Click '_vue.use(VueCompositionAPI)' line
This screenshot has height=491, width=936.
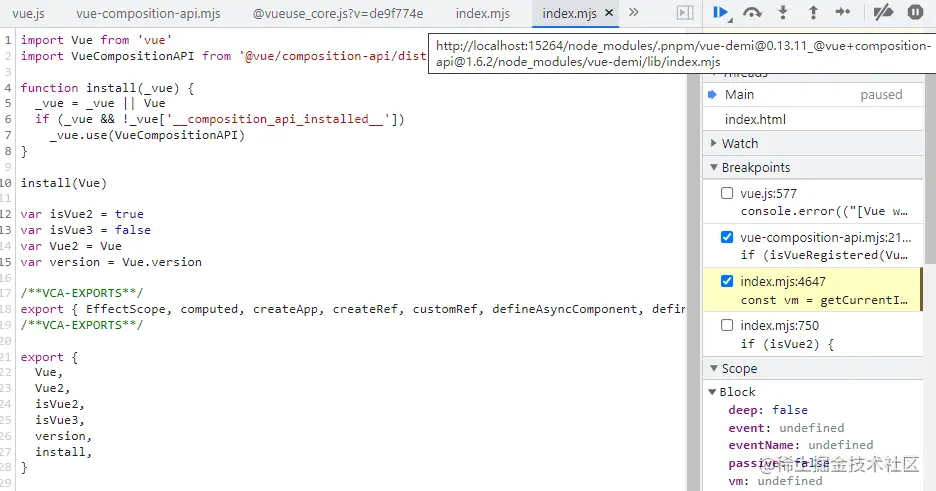point(147,135)
